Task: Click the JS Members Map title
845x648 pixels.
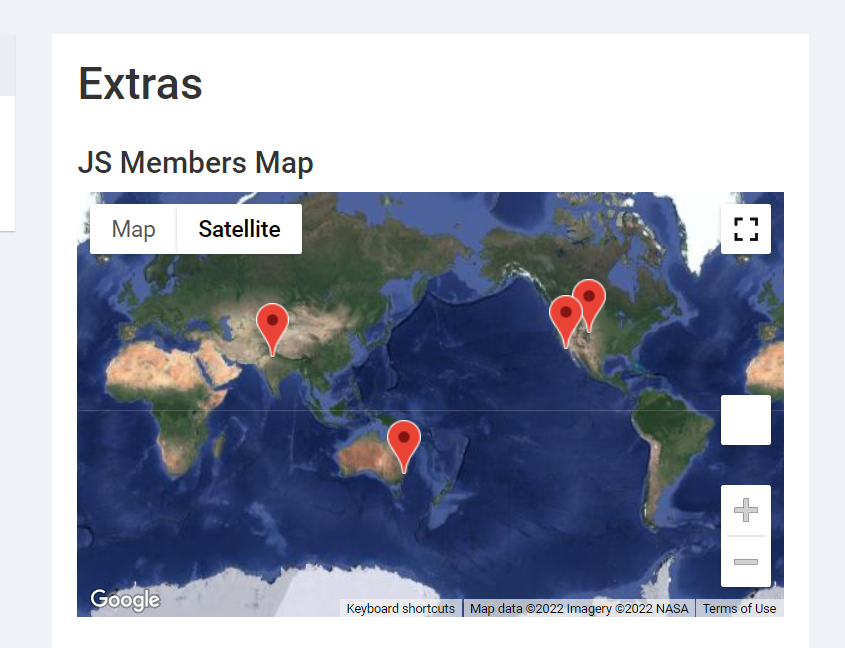Action: click(196, 162)
